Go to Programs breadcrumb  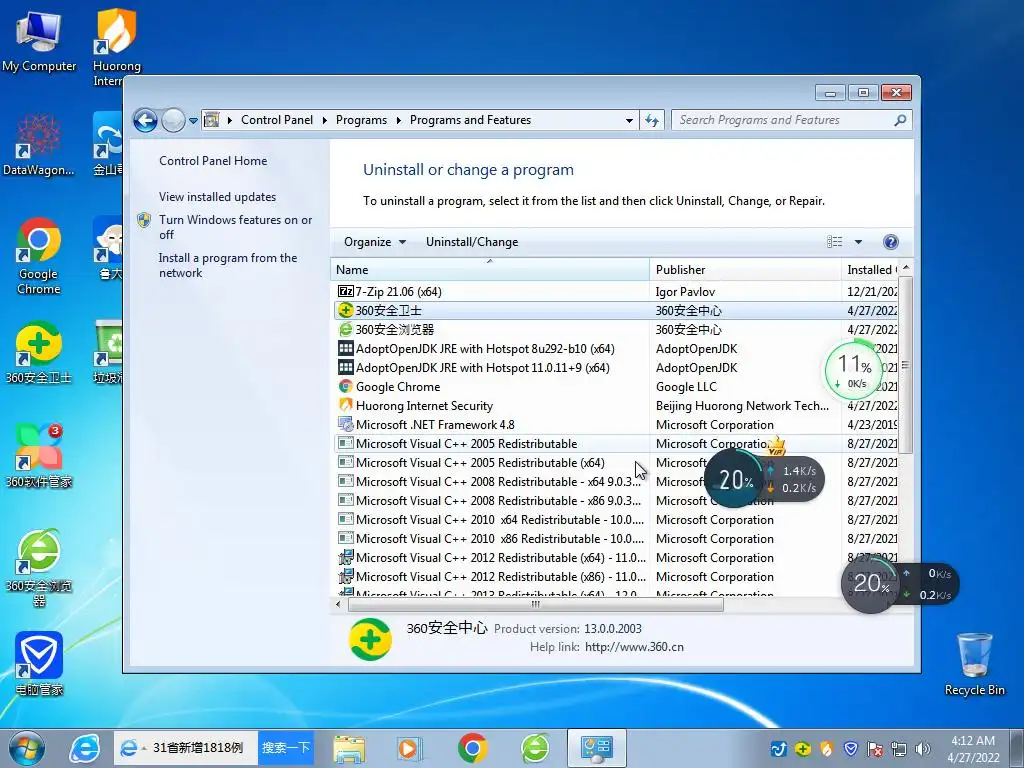coord(361,120)
